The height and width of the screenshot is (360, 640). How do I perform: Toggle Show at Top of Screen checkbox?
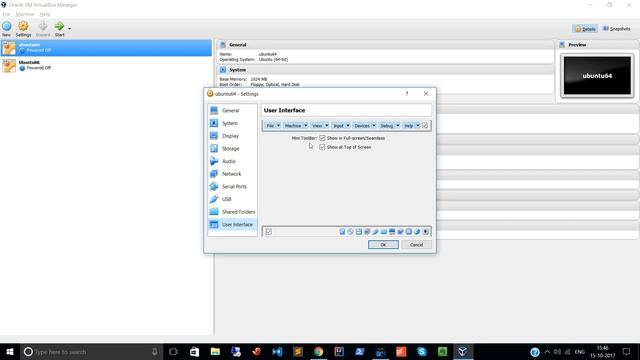[322, 147]
